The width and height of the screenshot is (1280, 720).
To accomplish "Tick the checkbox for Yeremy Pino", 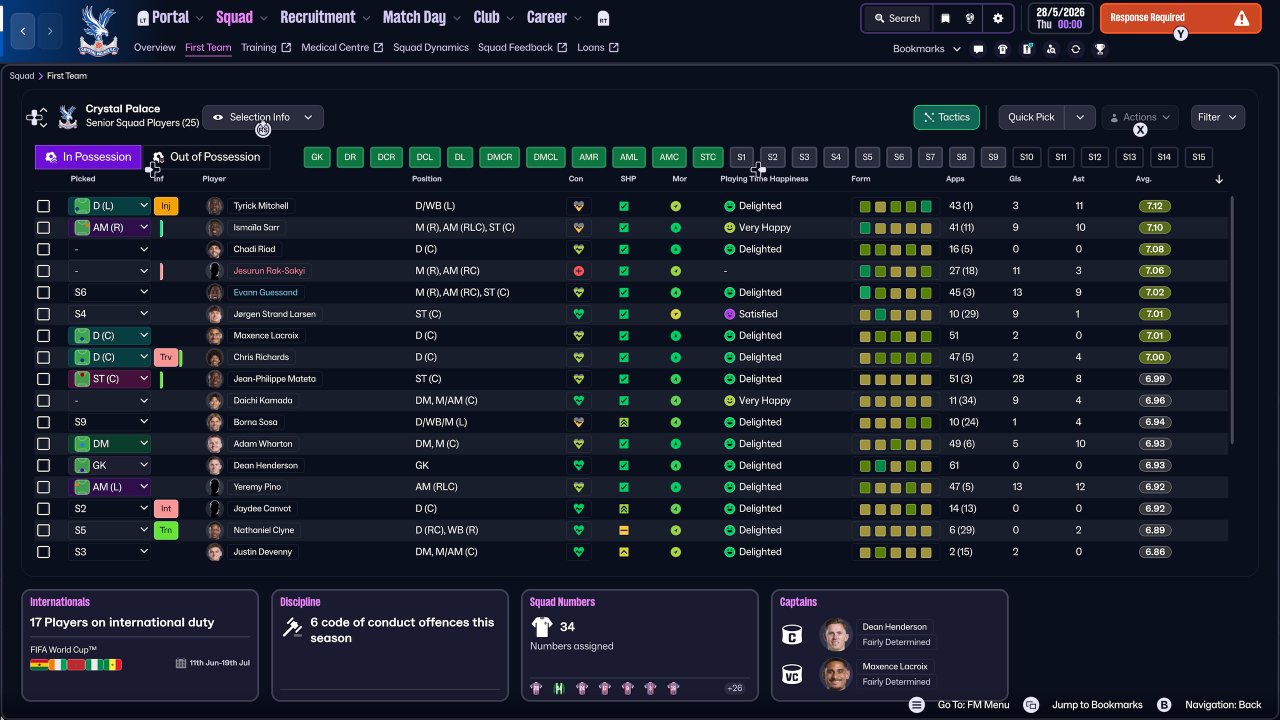I will tap(43, 487).
